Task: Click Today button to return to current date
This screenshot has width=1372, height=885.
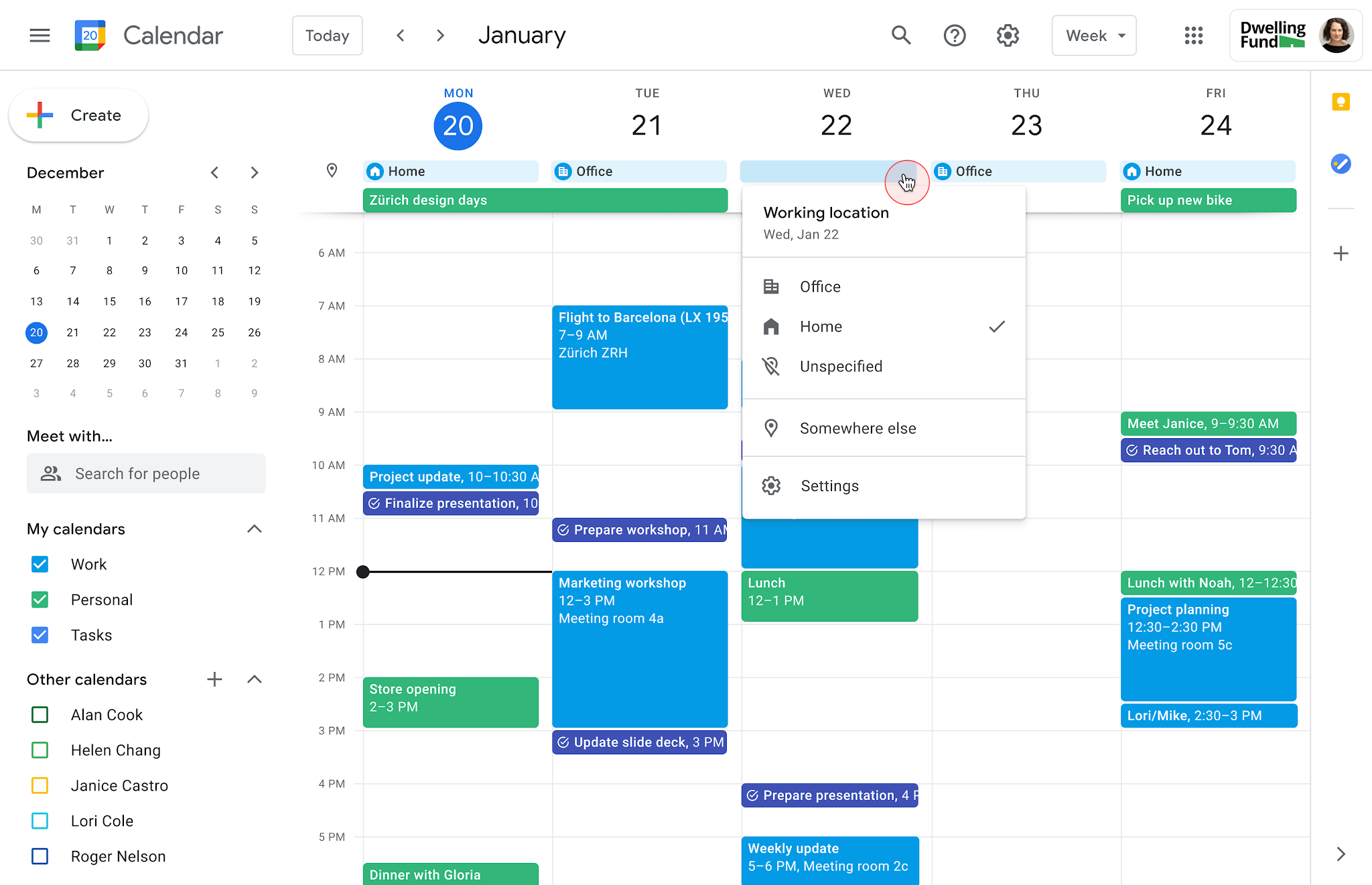Action: [326, 35]
